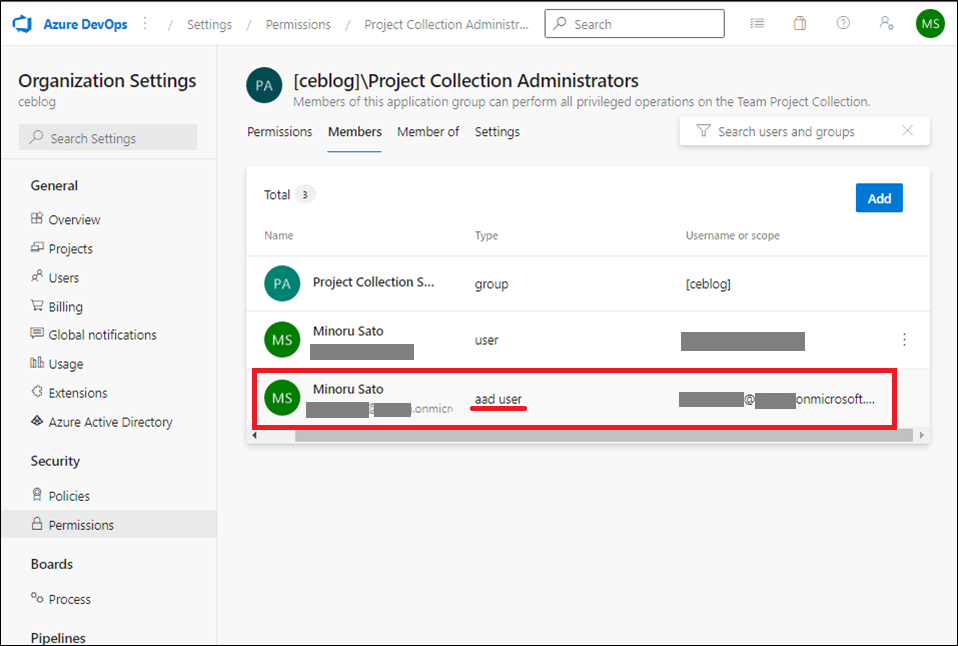Open the Project Collection S… group row
This screenshot has width=958, height=646.
click(588, 284)
